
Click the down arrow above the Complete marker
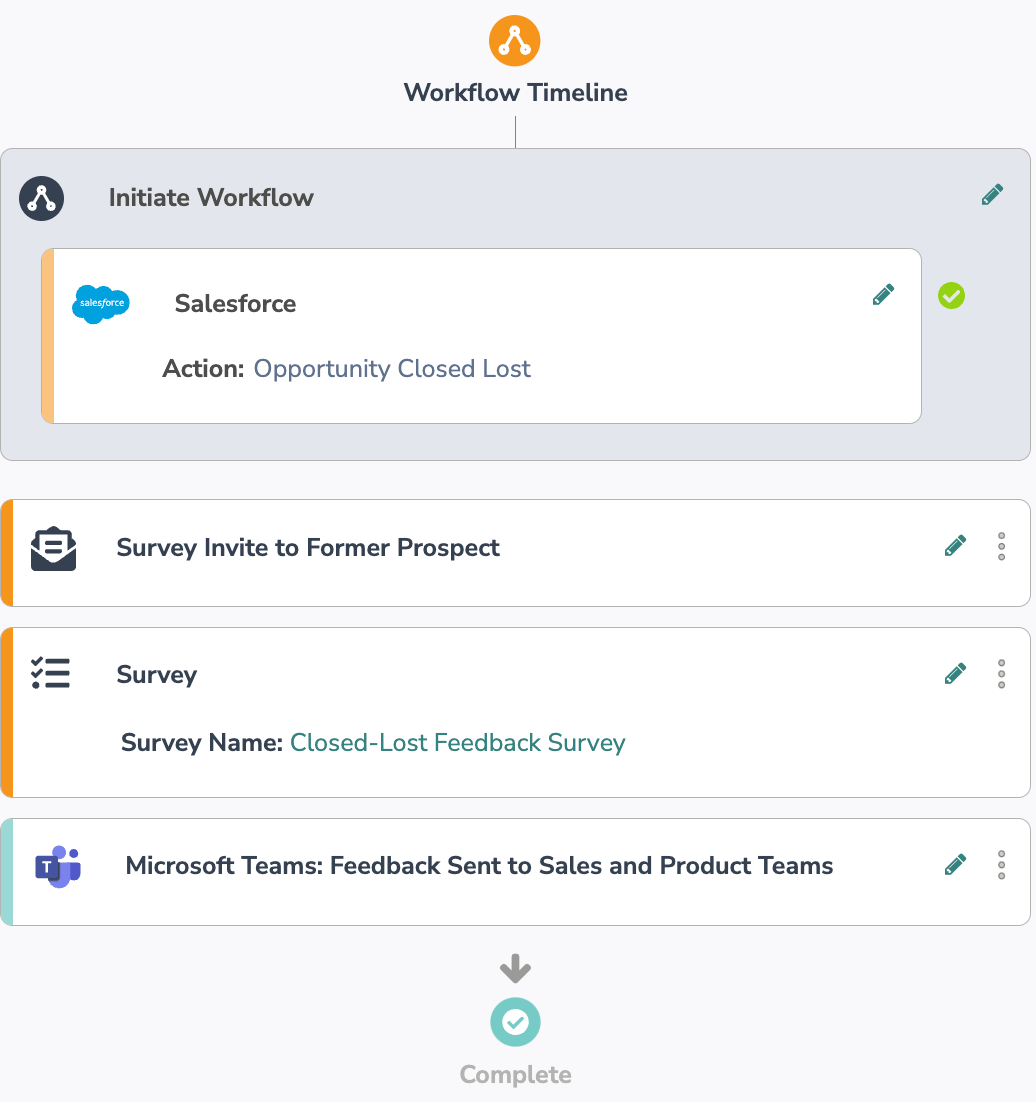[x=515, y=968]
